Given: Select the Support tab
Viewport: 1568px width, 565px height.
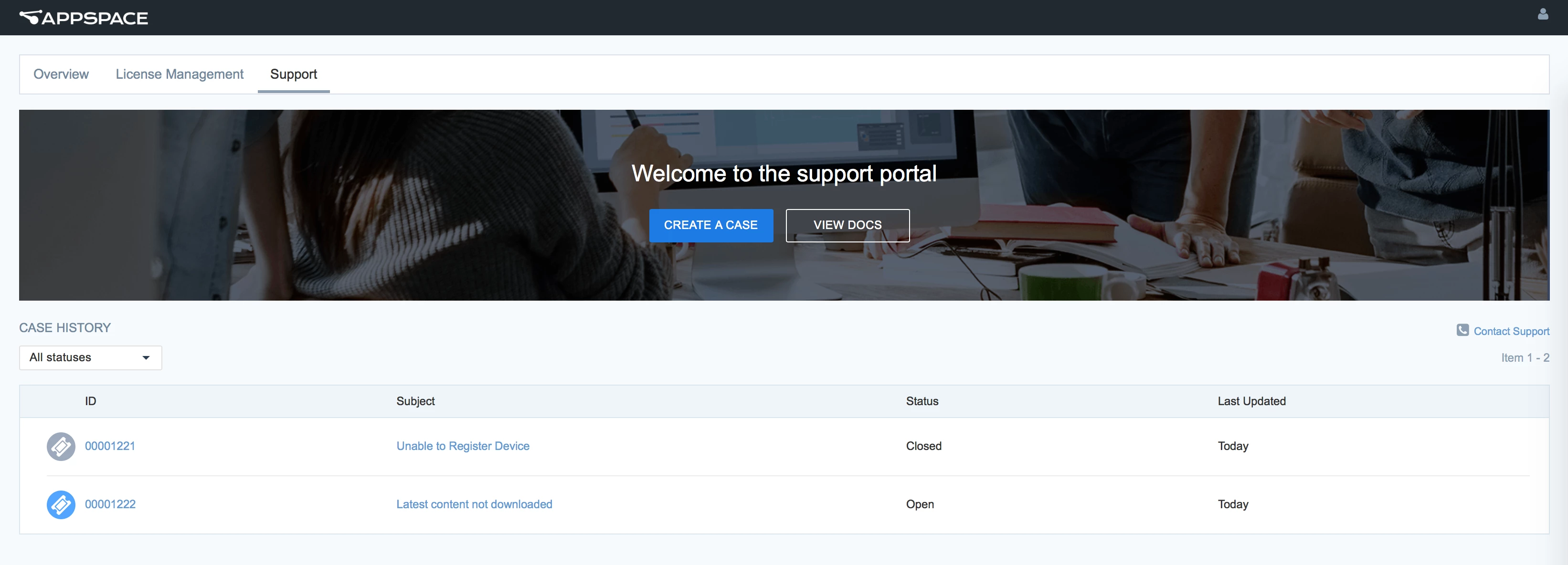Looking at the screenshot, I should click(x=293, y=74).
